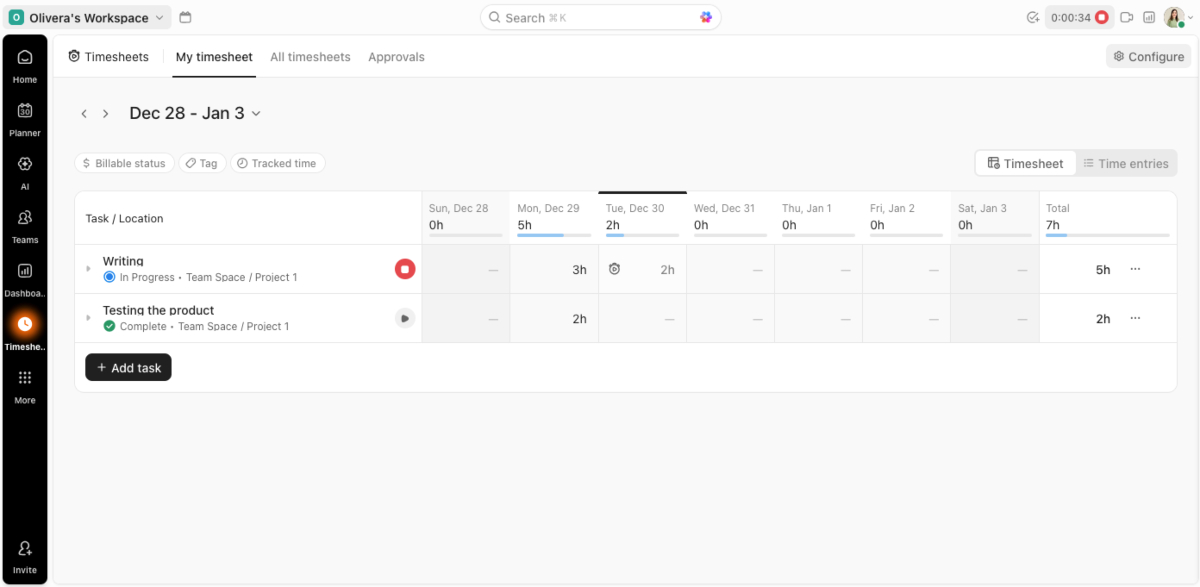1200x587 pixels.
Task: Click the Invite people icon
Action: 25,549
